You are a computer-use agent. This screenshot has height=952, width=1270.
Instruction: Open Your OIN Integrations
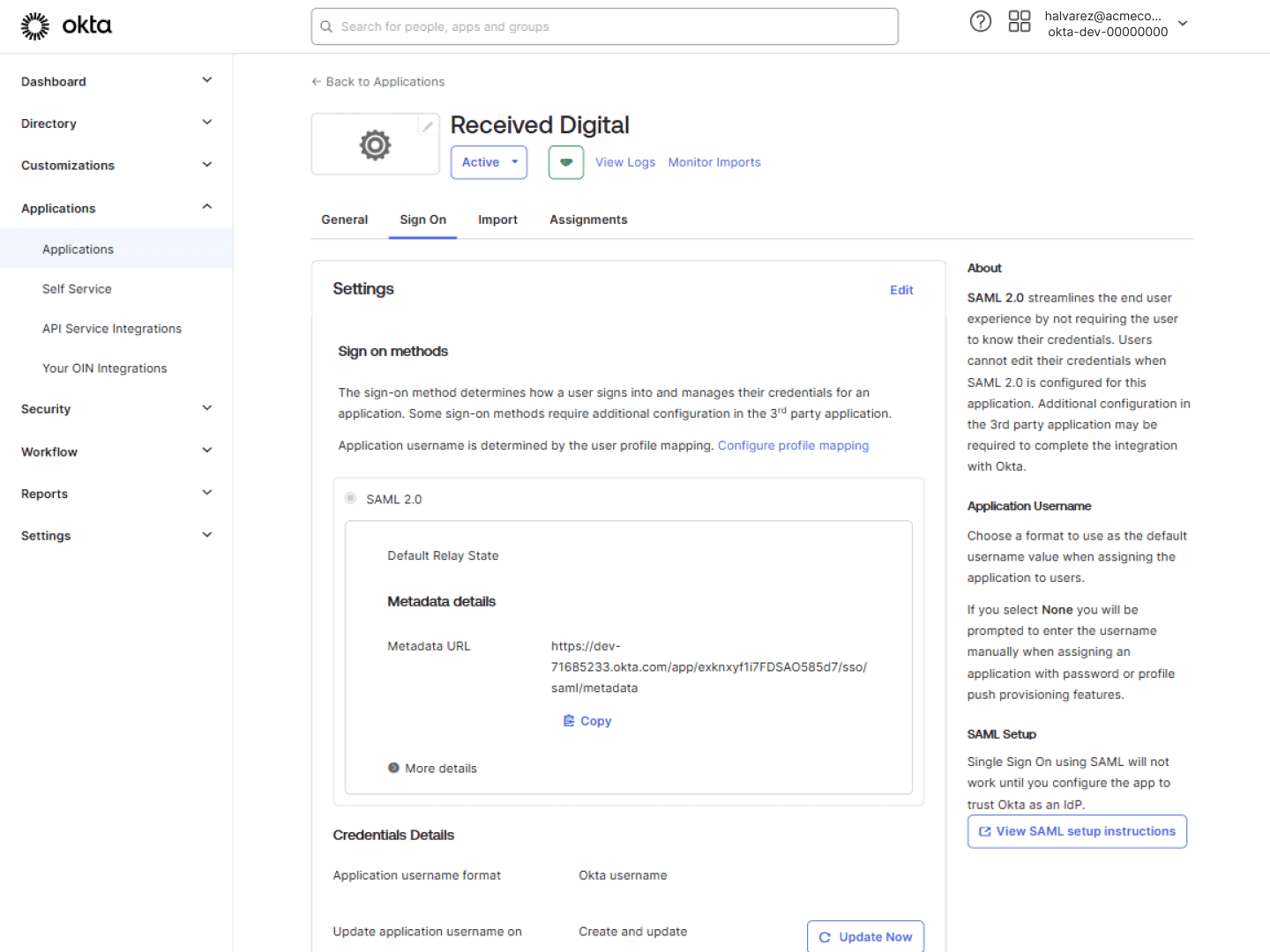click(x=104, y=368)
